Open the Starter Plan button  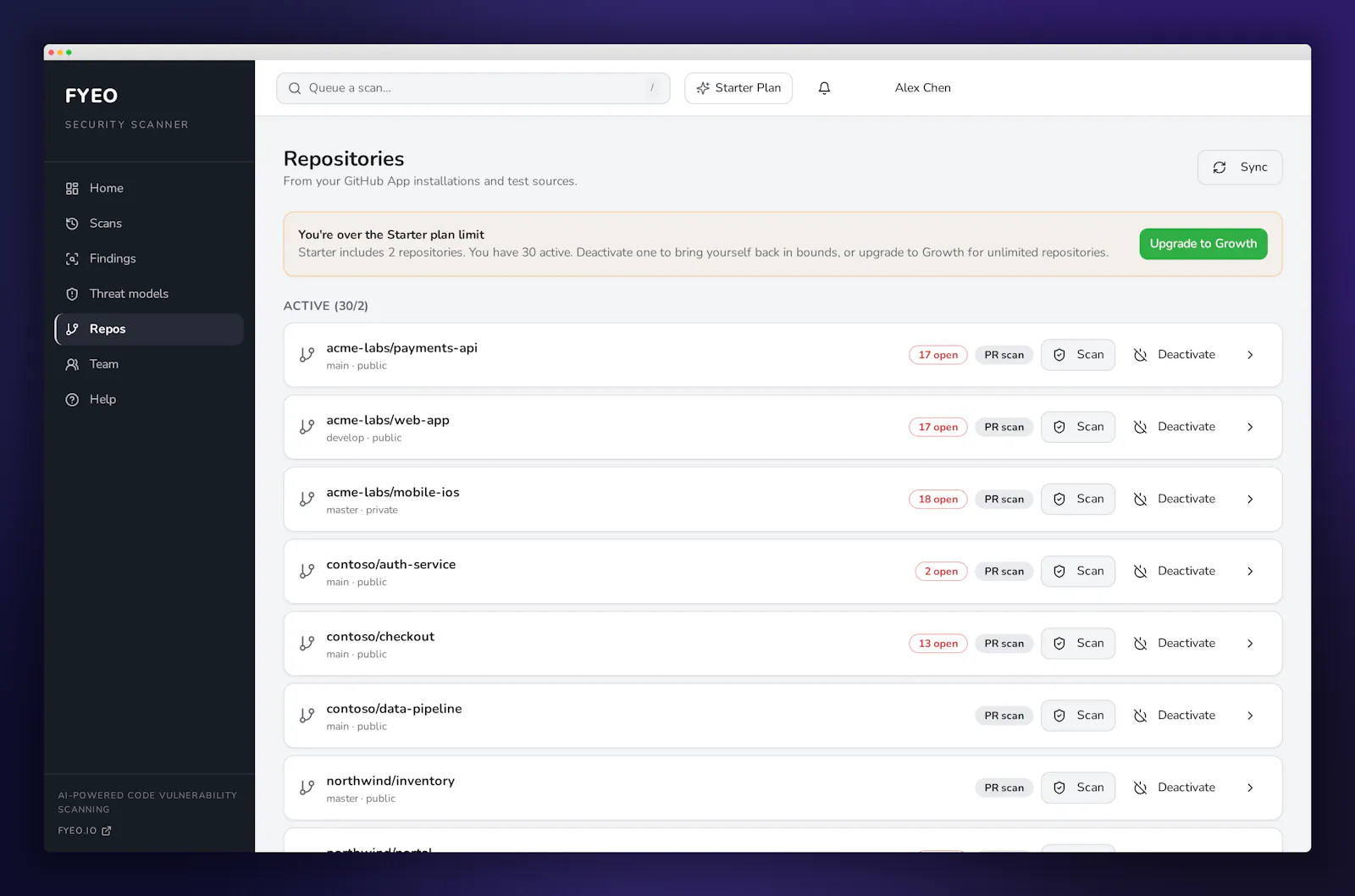click(738, 88)
